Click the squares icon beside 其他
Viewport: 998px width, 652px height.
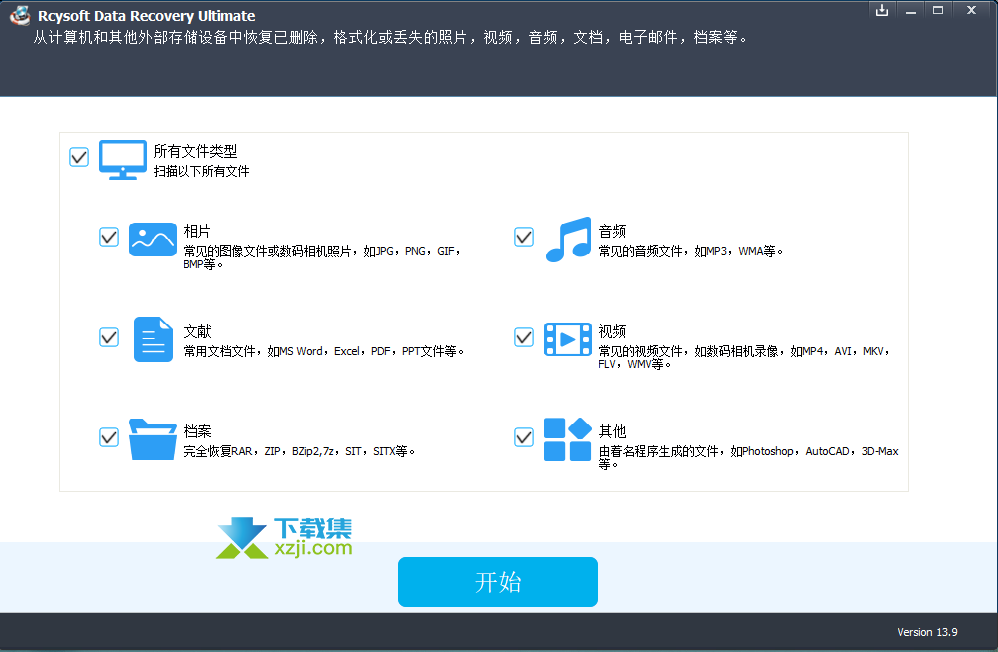[x=568, y=439]
